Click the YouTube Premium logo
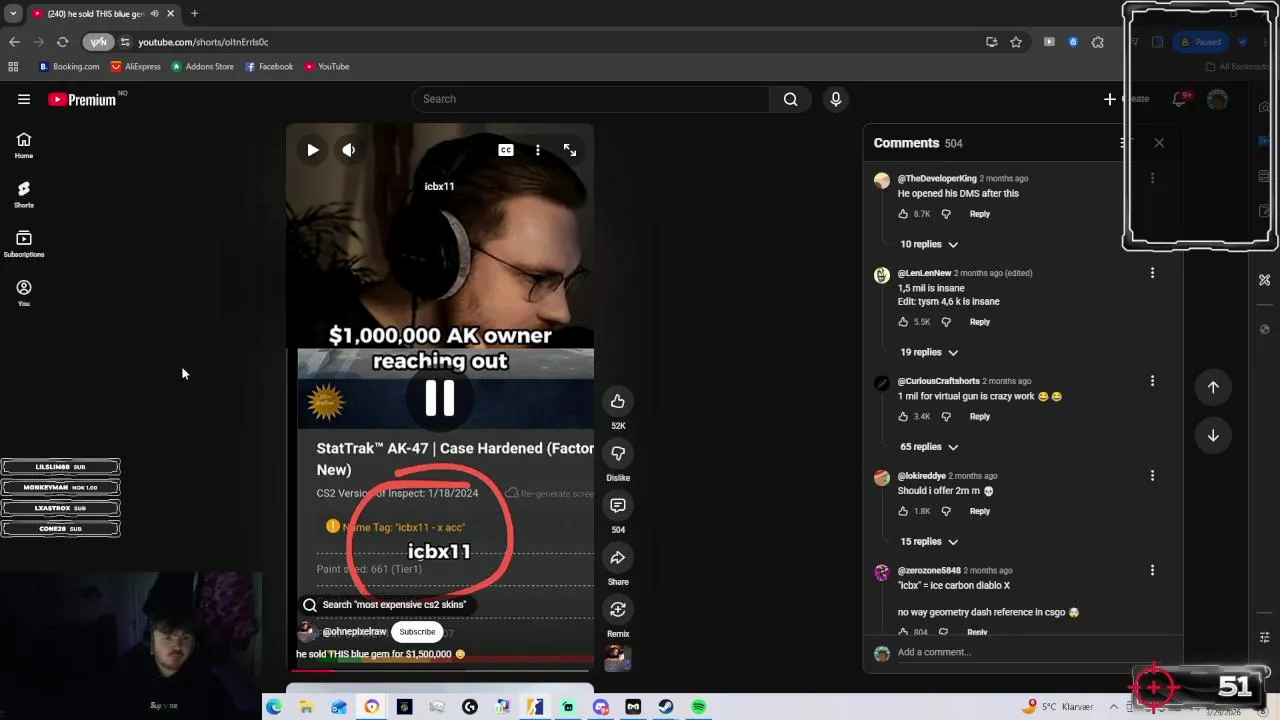Image resolution: width=1280 pixels, height=720 pixels. pos(82,99)
